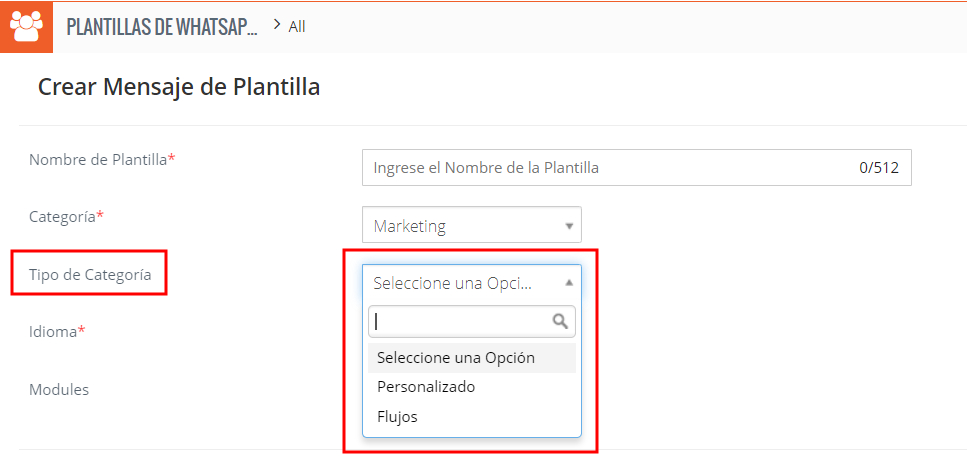Pick the Flujos option

[397, 416]
